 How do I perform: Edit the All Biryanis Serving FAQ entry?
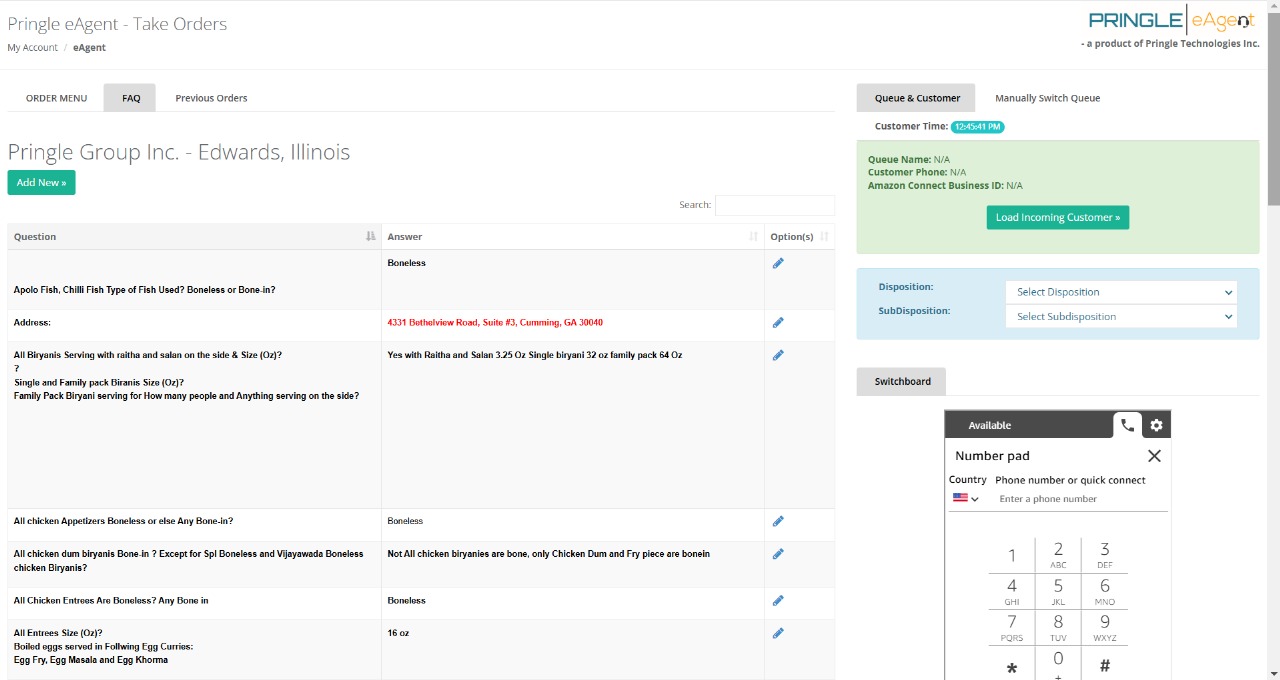pyautogui.click(x=778, y=355)
